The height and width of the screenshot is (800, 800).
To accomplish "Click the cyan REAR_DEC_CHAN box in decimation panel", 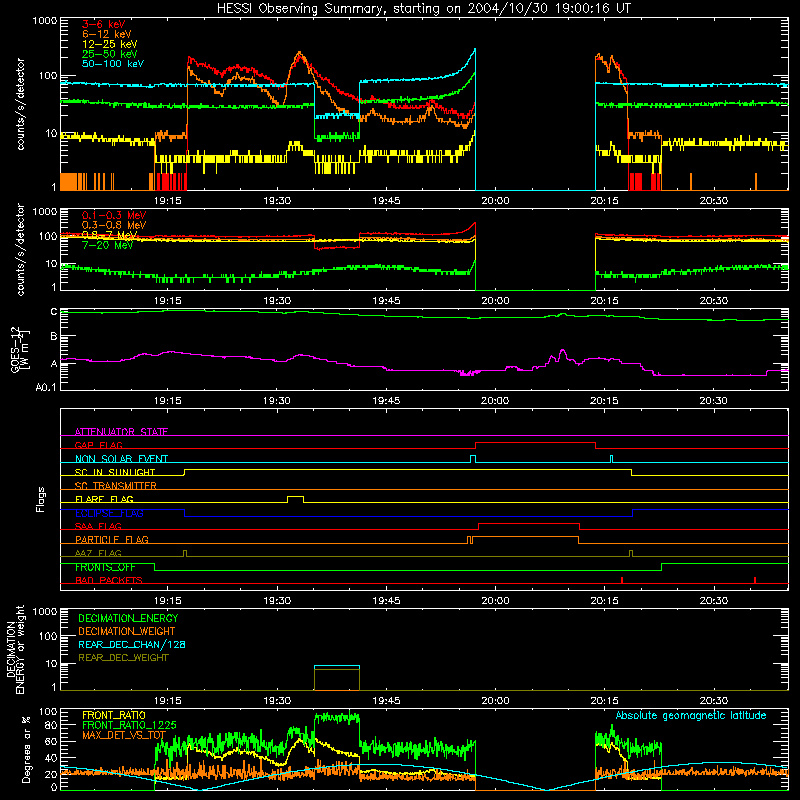I will (337, 666).
